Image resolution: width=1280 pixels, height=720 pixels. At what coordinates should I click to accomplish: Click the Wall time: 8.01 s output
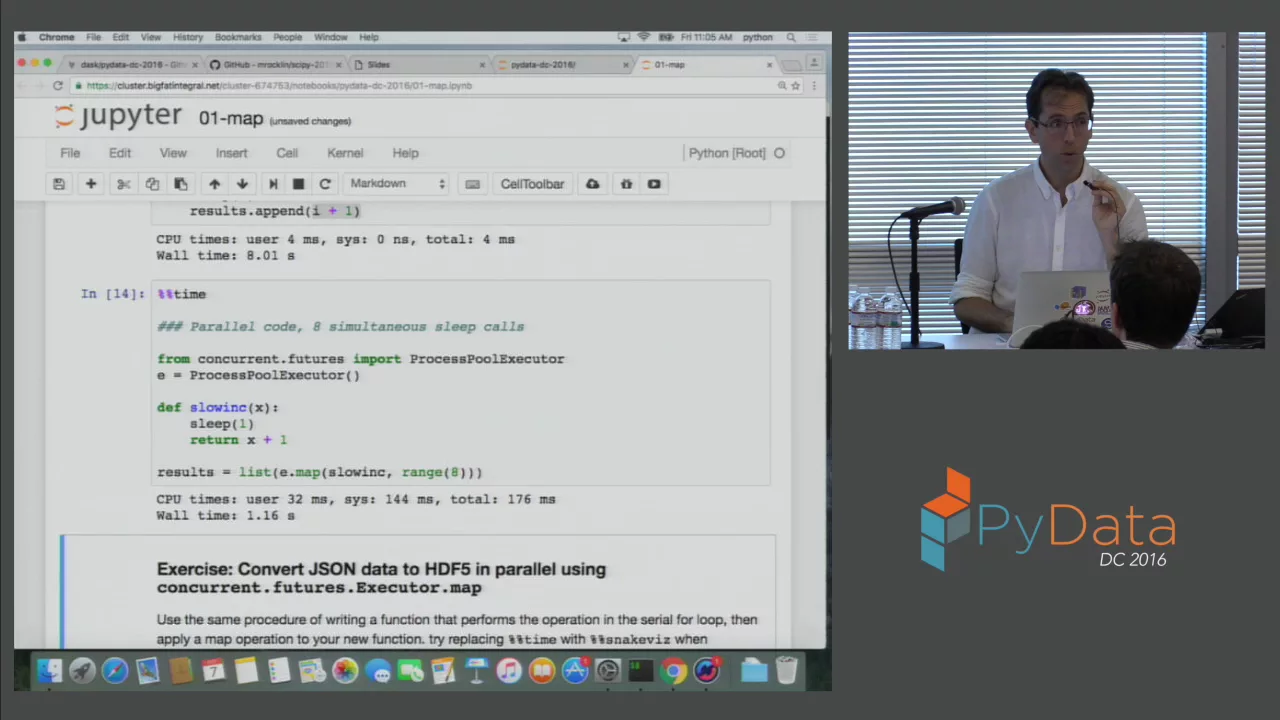(225, 255)
